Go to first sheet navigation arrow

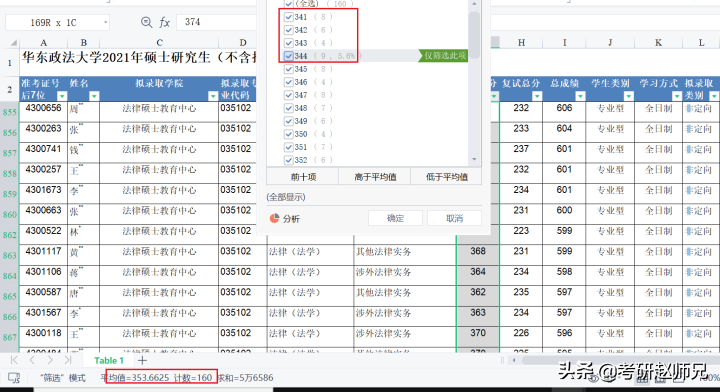14,360
